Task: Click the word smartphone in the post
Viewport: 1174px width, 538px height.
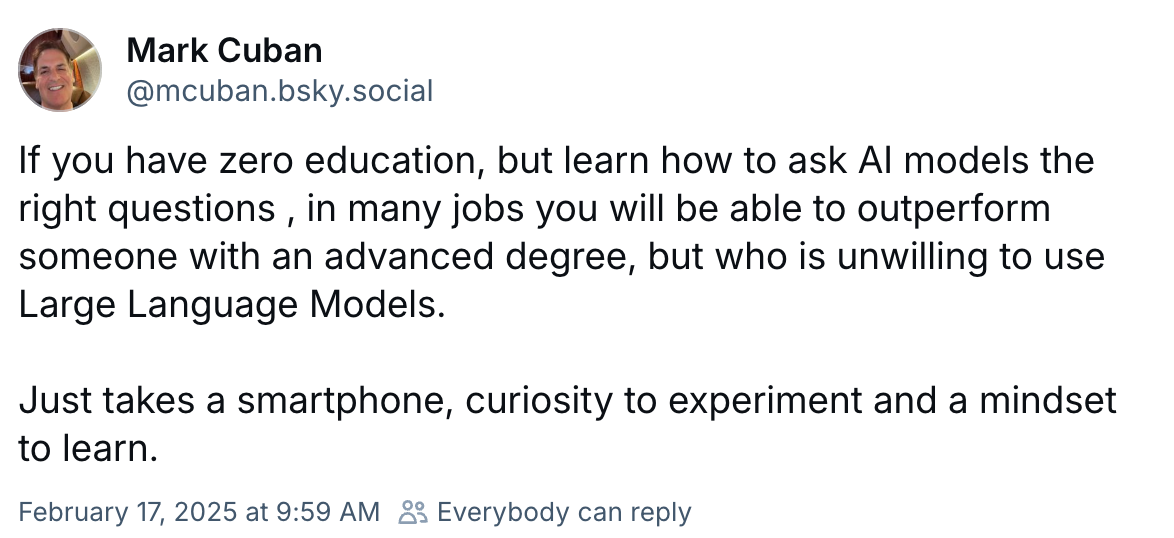Action: tap(345, 401)
